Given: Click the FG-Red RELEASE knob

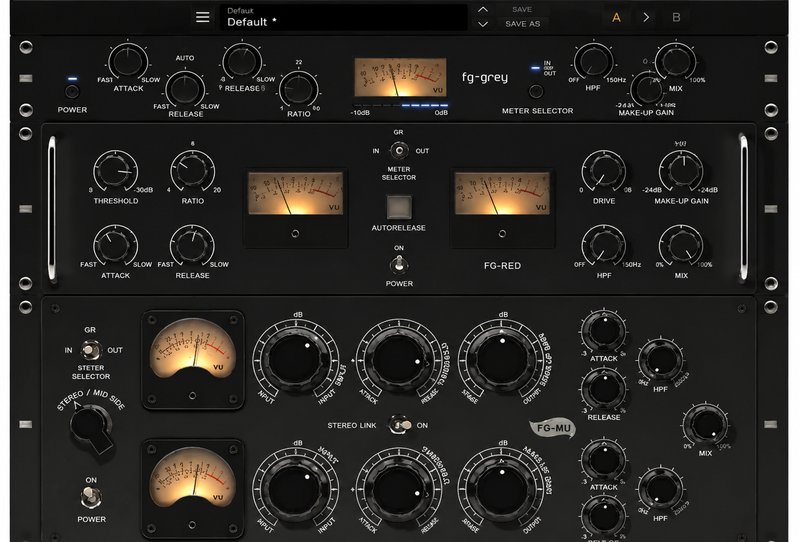Looking at the screenshot, I should [192, 245].
